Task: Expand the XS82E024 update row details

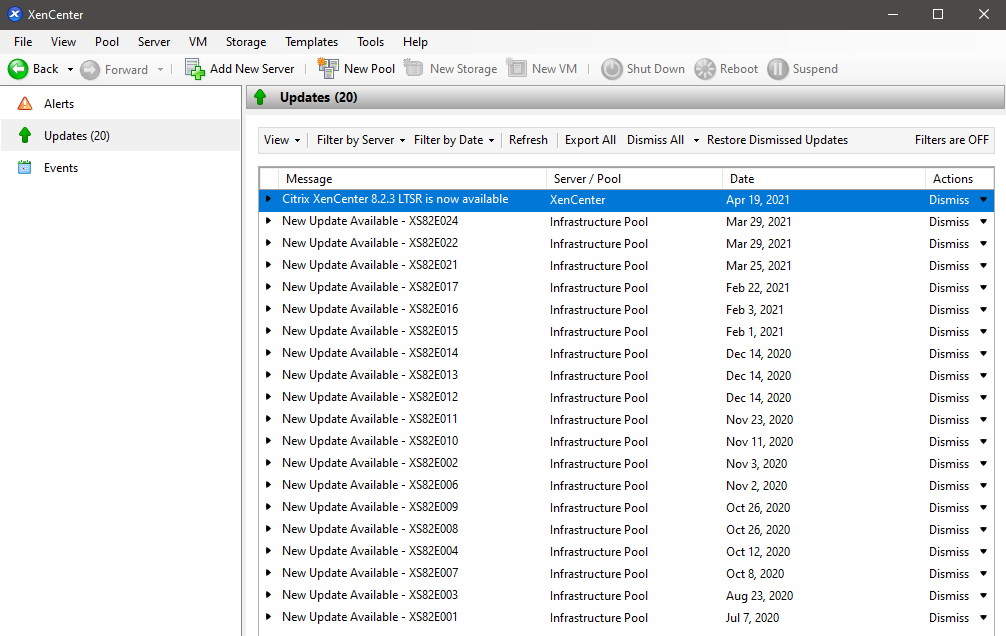Action: point(268,221)
